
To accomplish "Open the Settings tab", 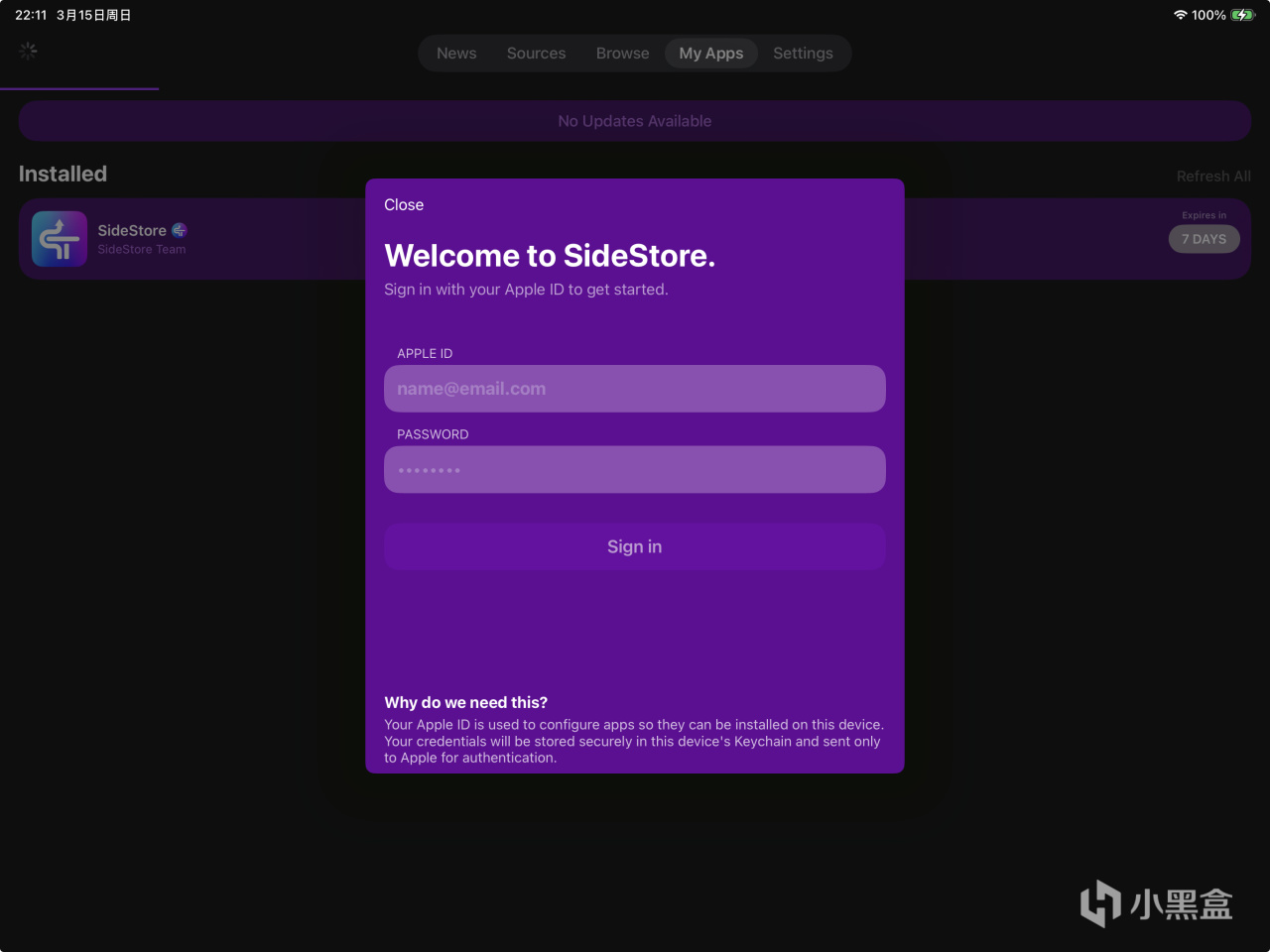I will point(803,54).
